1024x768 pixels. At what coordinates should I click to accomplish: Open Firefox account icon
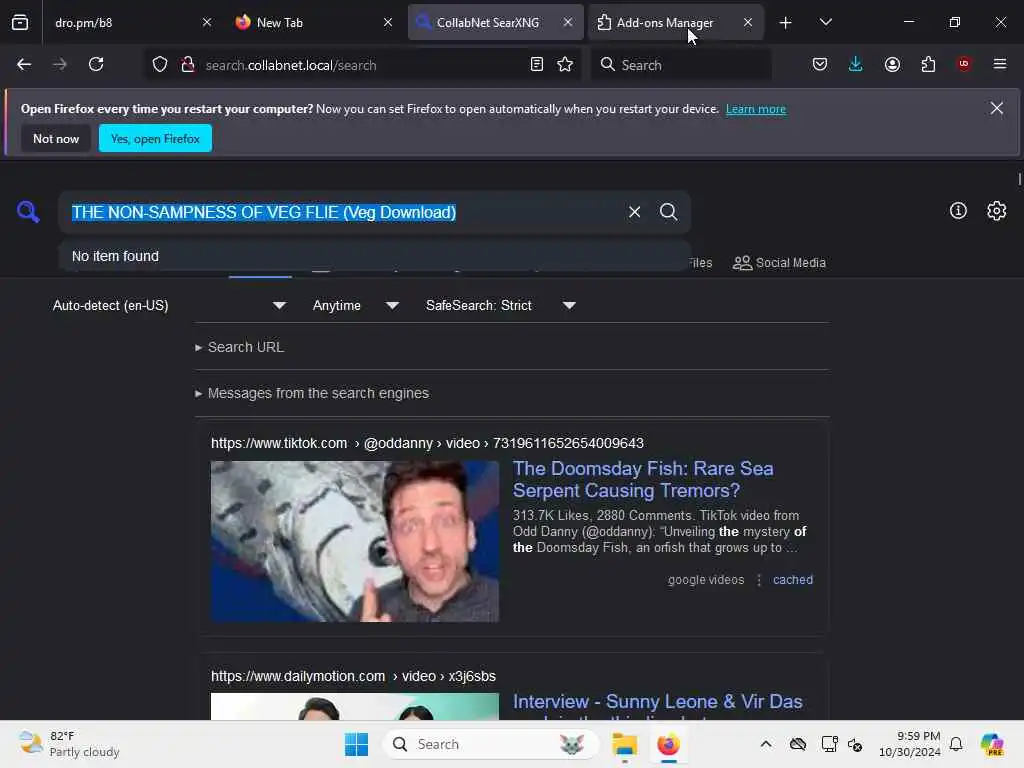(892, 65)
